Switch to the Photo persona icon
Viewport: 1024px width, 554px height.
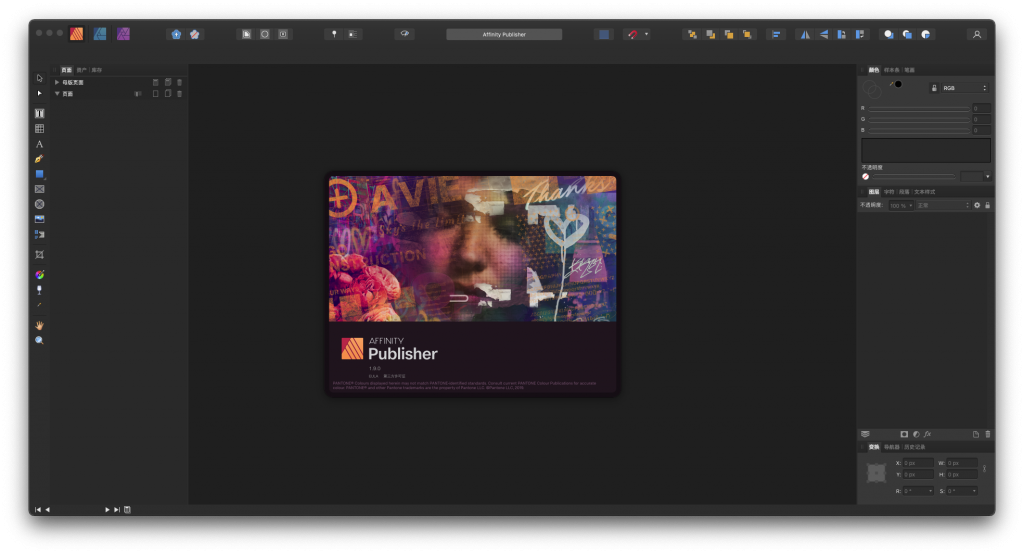[x=123, y=34]
